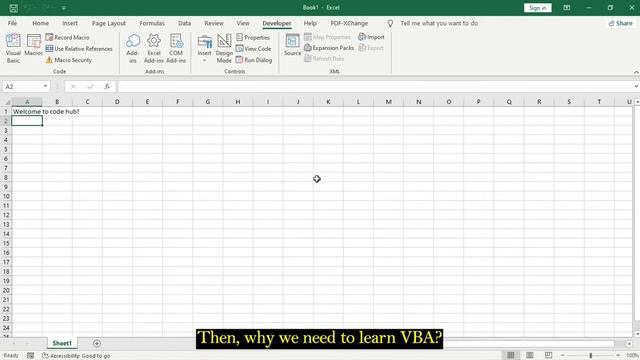Open the View tab
Screen dimensions: 640x360
point(243,23)
